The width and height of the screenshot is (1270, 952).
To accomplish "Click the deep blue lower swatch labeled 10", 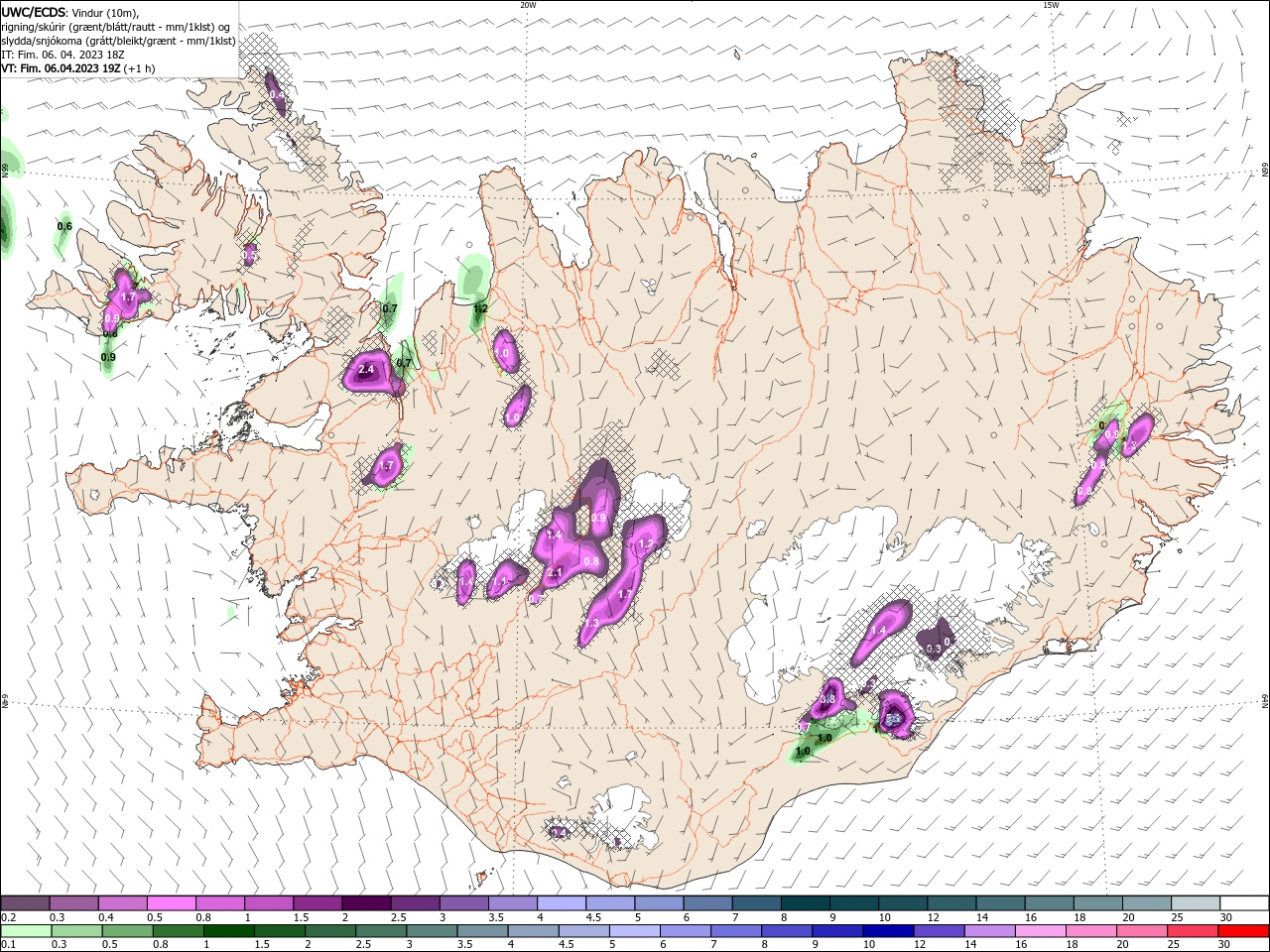I will coord(888,931).
